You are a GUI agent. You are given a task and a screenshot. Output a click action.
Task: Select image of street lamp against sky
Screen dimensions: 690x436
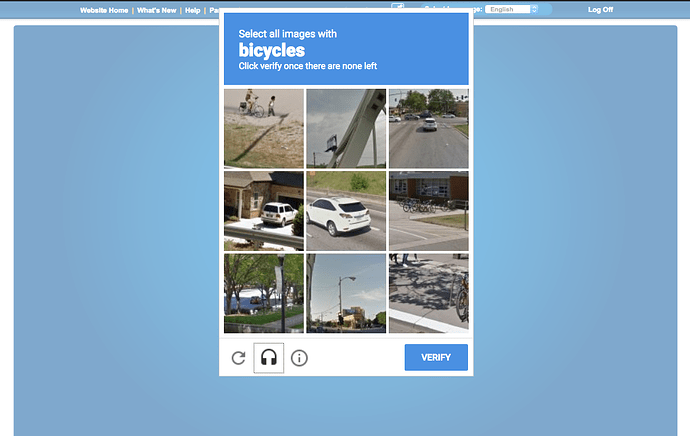(346, 293)
